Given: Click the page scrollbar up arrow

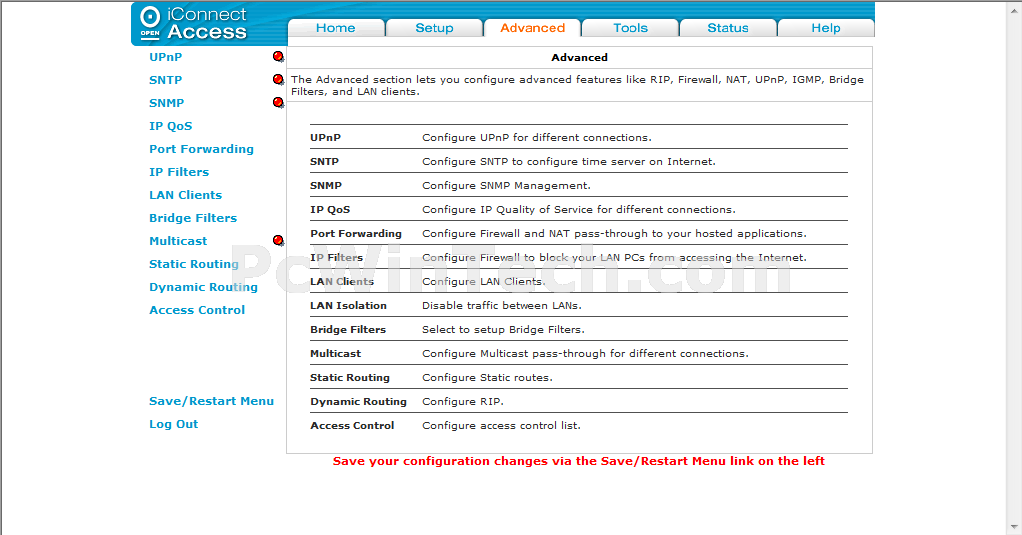Looking at the screenshot, I should [x=1015, y=9].
